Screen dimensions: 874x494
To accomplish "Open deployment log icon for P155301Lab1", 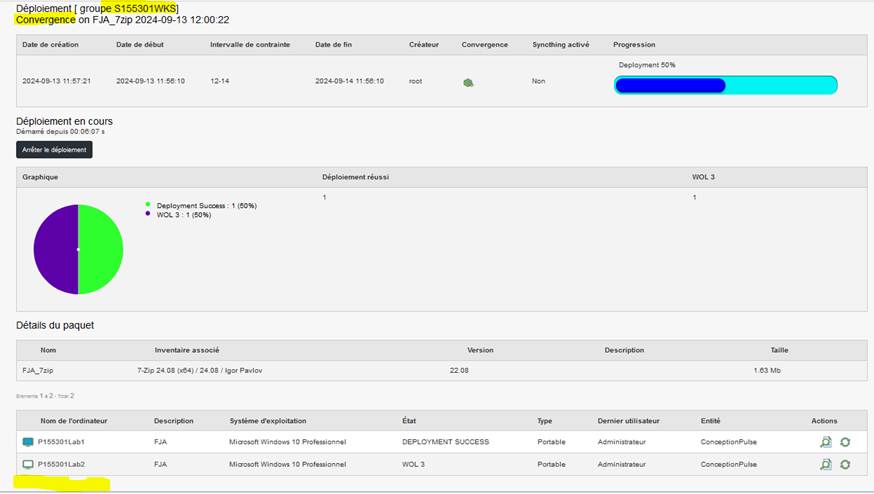I will [825, 441].
